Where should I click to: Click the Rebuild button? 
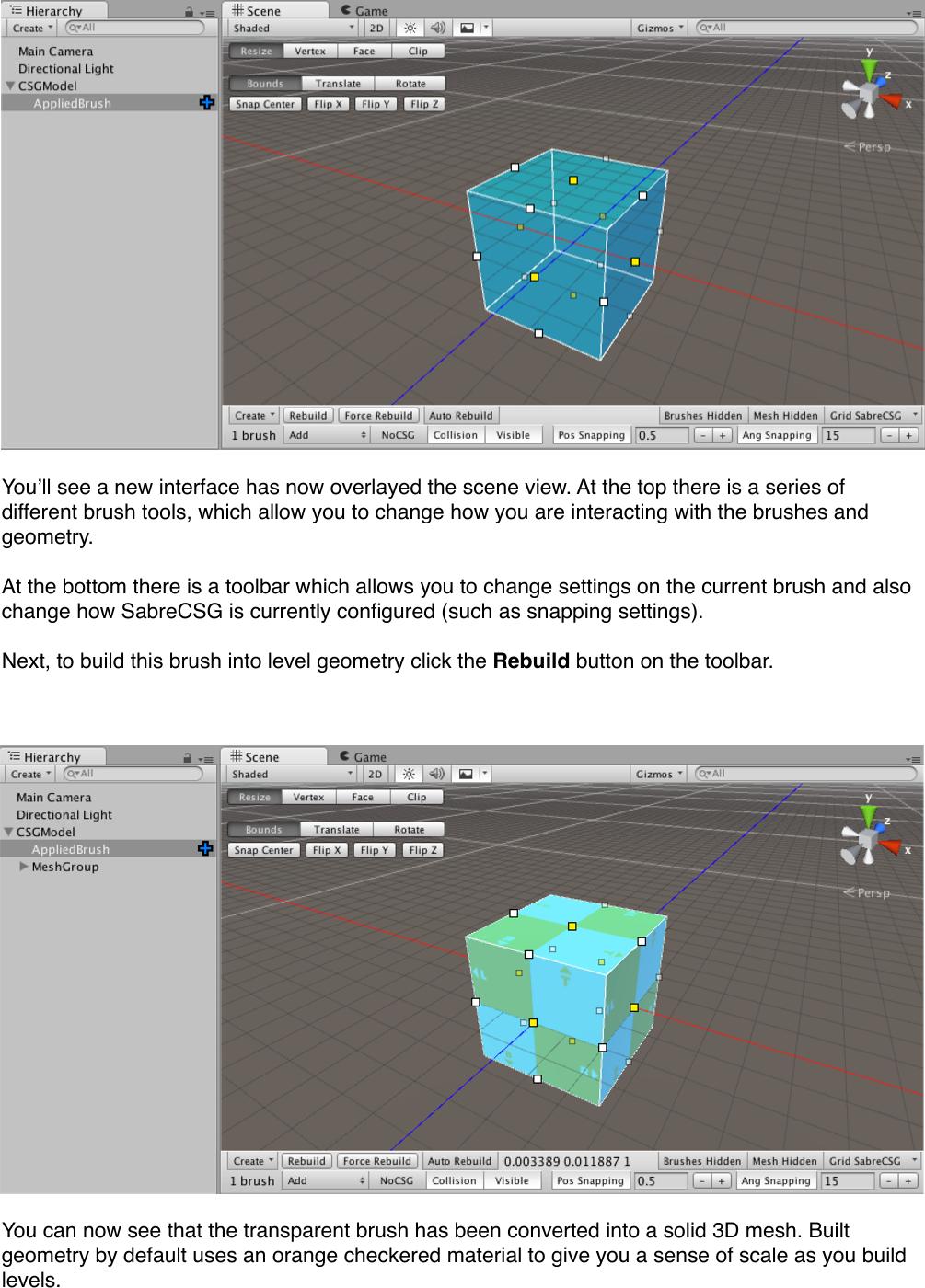coord(307,414)
